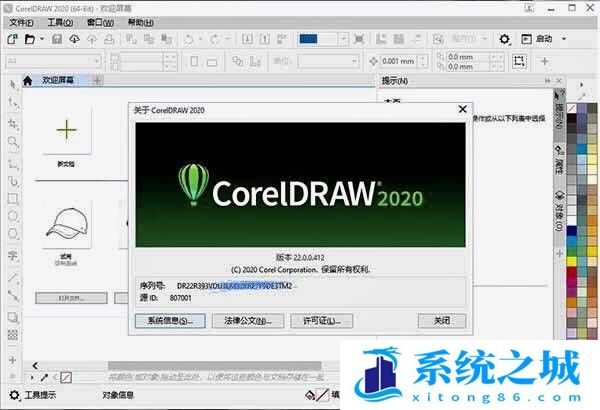The height and width of the screenshot is (410, 600).
Task: Pick the red palette swatch
Action: 572,271
